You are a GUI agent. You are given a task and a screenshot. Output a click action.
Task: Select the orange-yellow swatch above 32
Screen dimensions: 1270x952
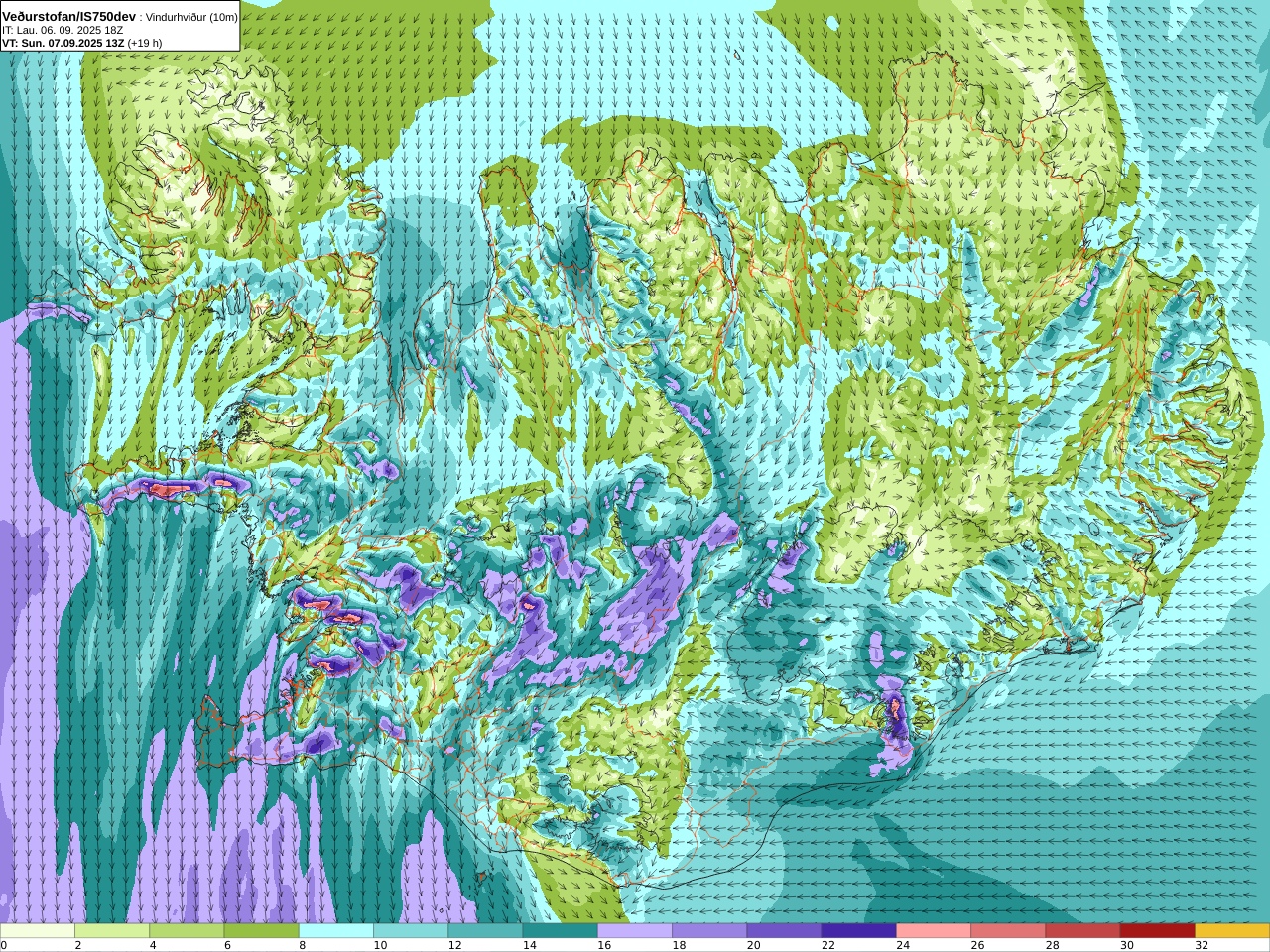(1232, 931)
